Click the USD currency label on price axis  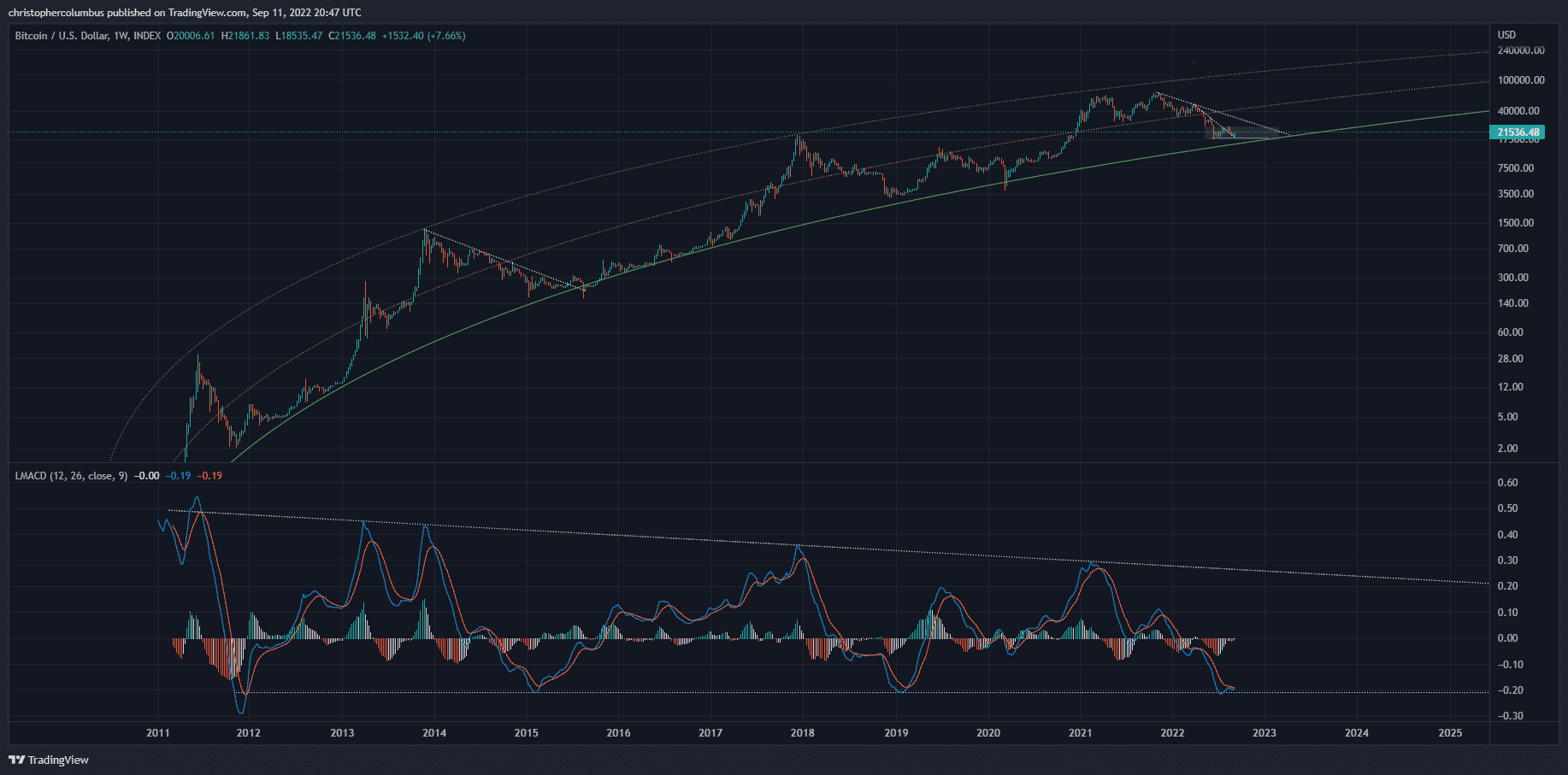[1506, 35]
